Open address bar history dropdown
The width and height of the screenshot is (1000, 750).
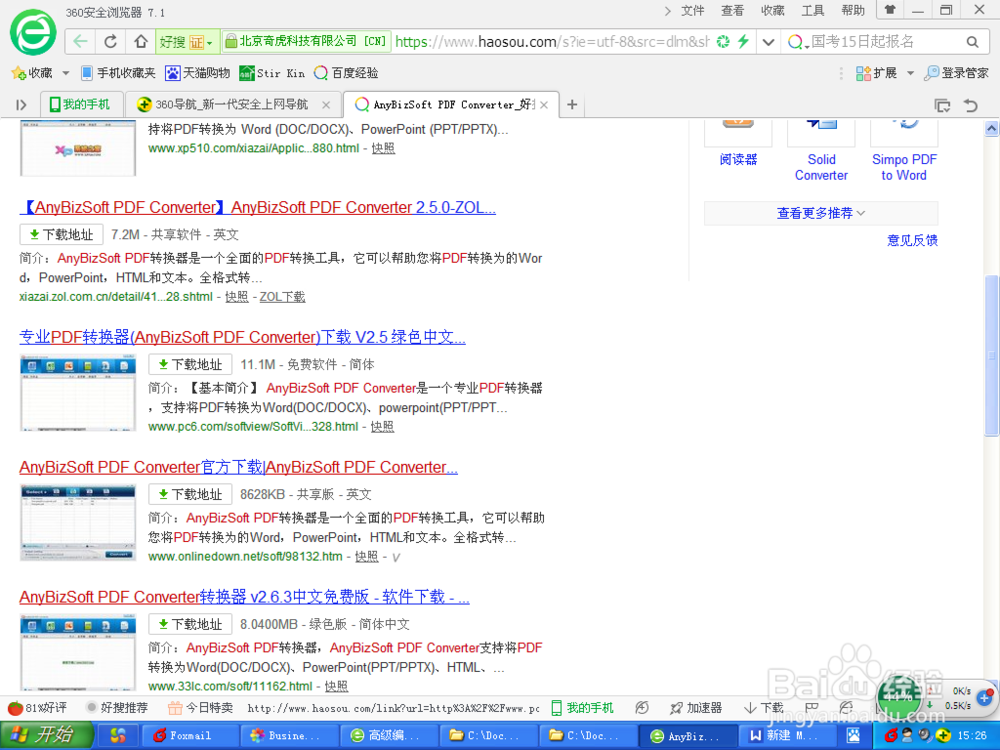768,42
